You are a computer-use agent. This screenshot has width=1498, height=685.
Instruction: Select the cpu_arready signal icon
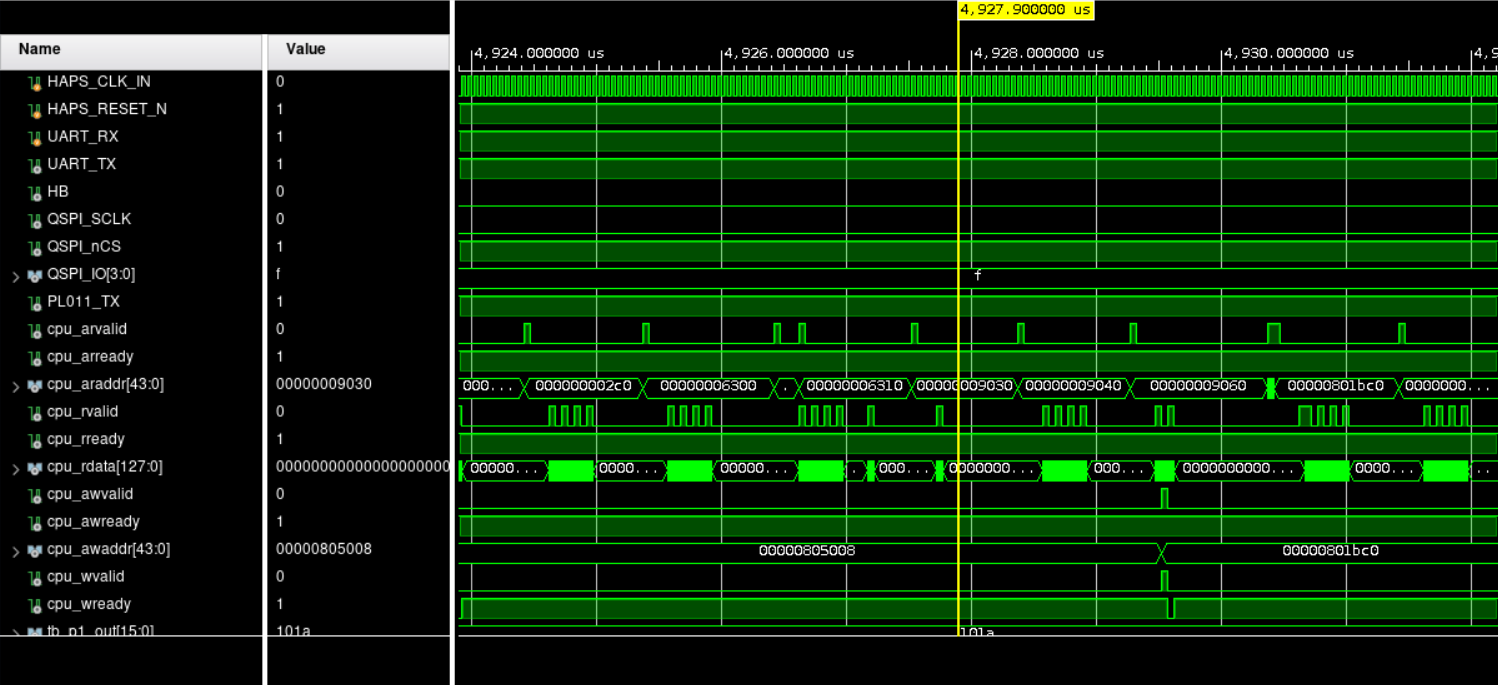point(34,357)
